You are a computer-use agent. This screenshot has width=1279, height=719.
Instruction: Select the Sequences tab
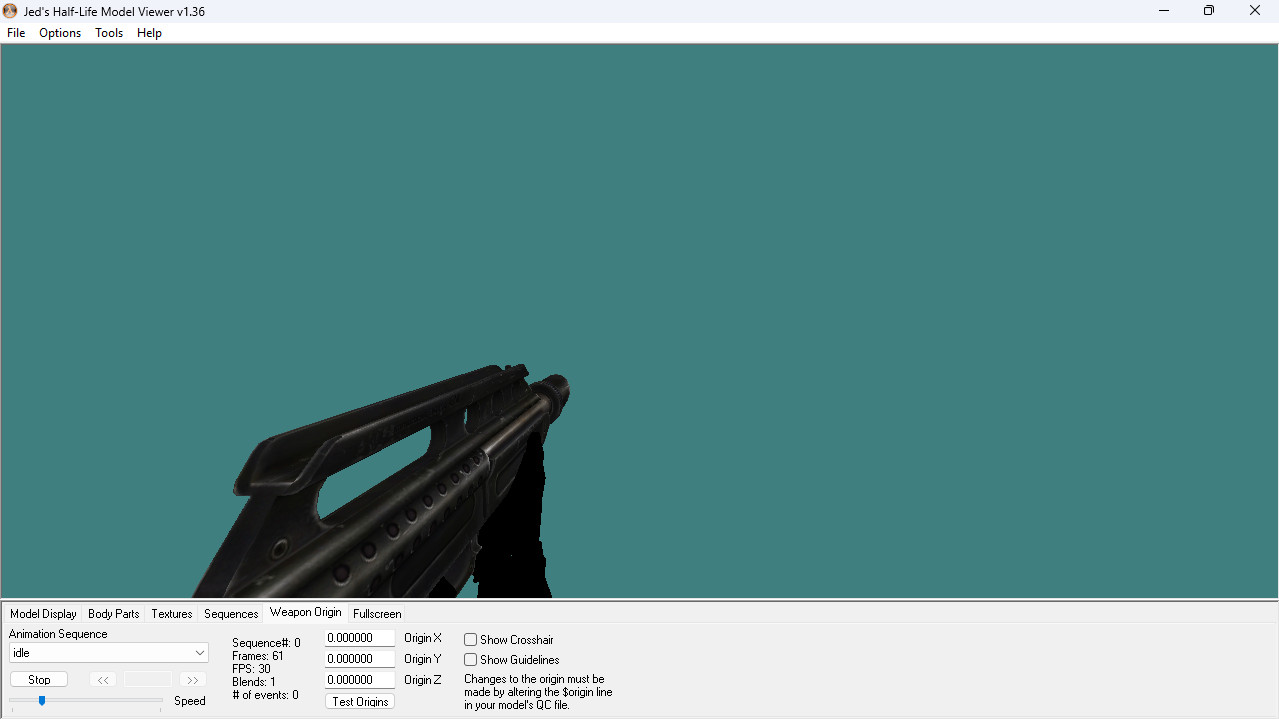(x=231, y=614)
